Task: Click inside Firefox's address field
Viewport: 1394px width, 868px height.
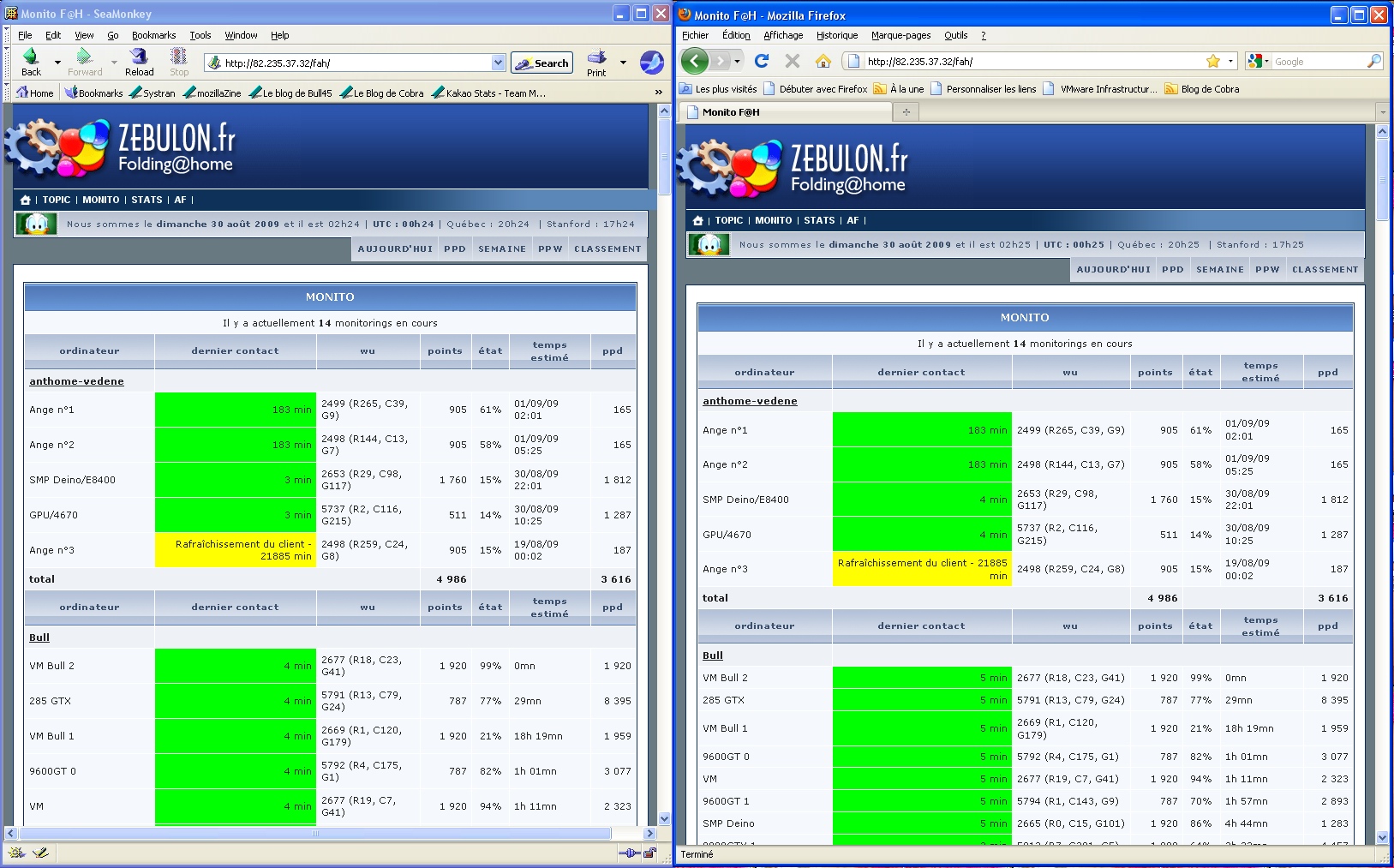Action: (x=985, y=61)
